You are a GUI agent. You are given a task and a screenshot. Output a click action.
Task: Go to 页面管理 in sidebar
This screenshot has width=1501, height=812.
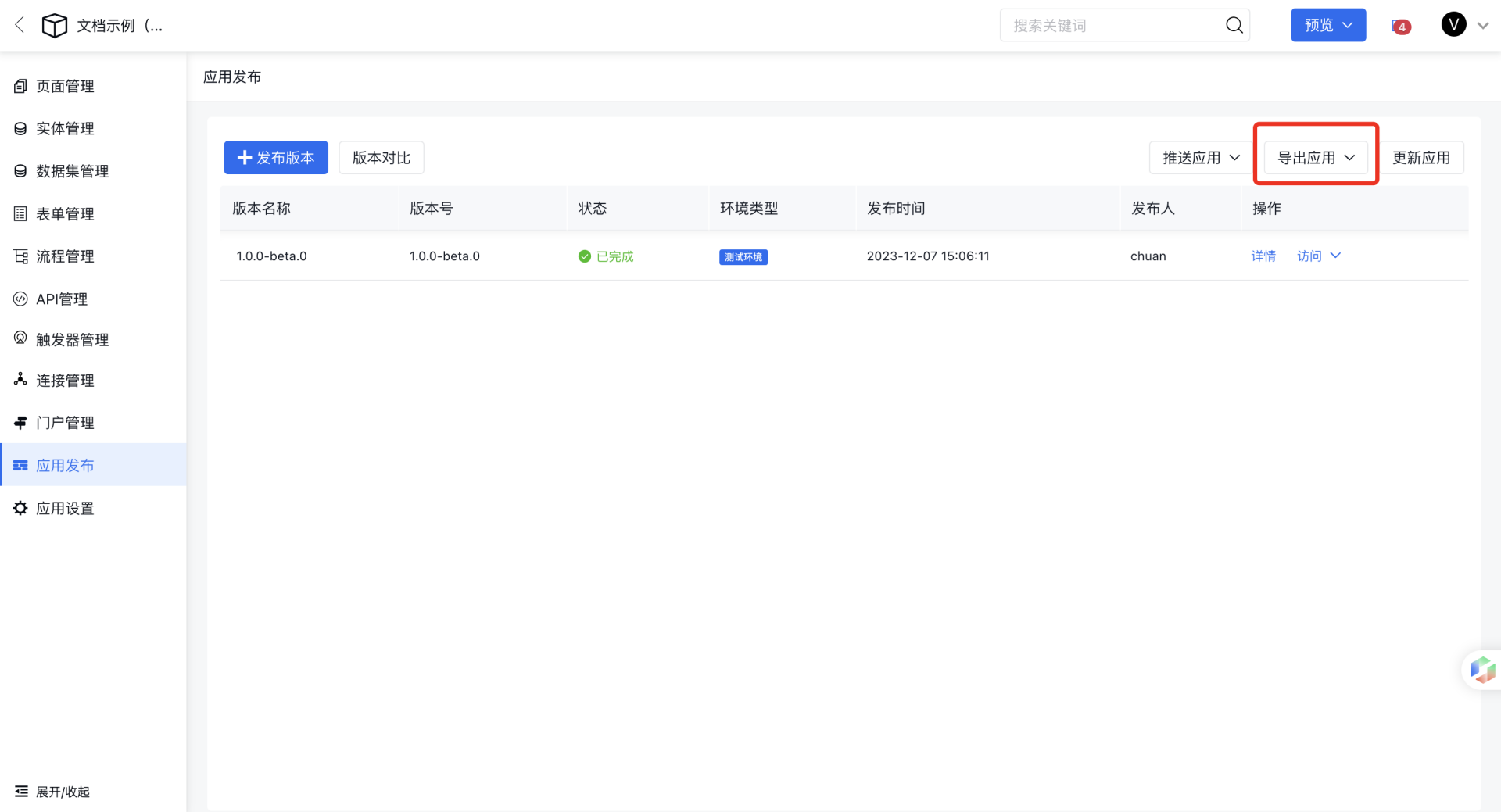pos(65,86)
